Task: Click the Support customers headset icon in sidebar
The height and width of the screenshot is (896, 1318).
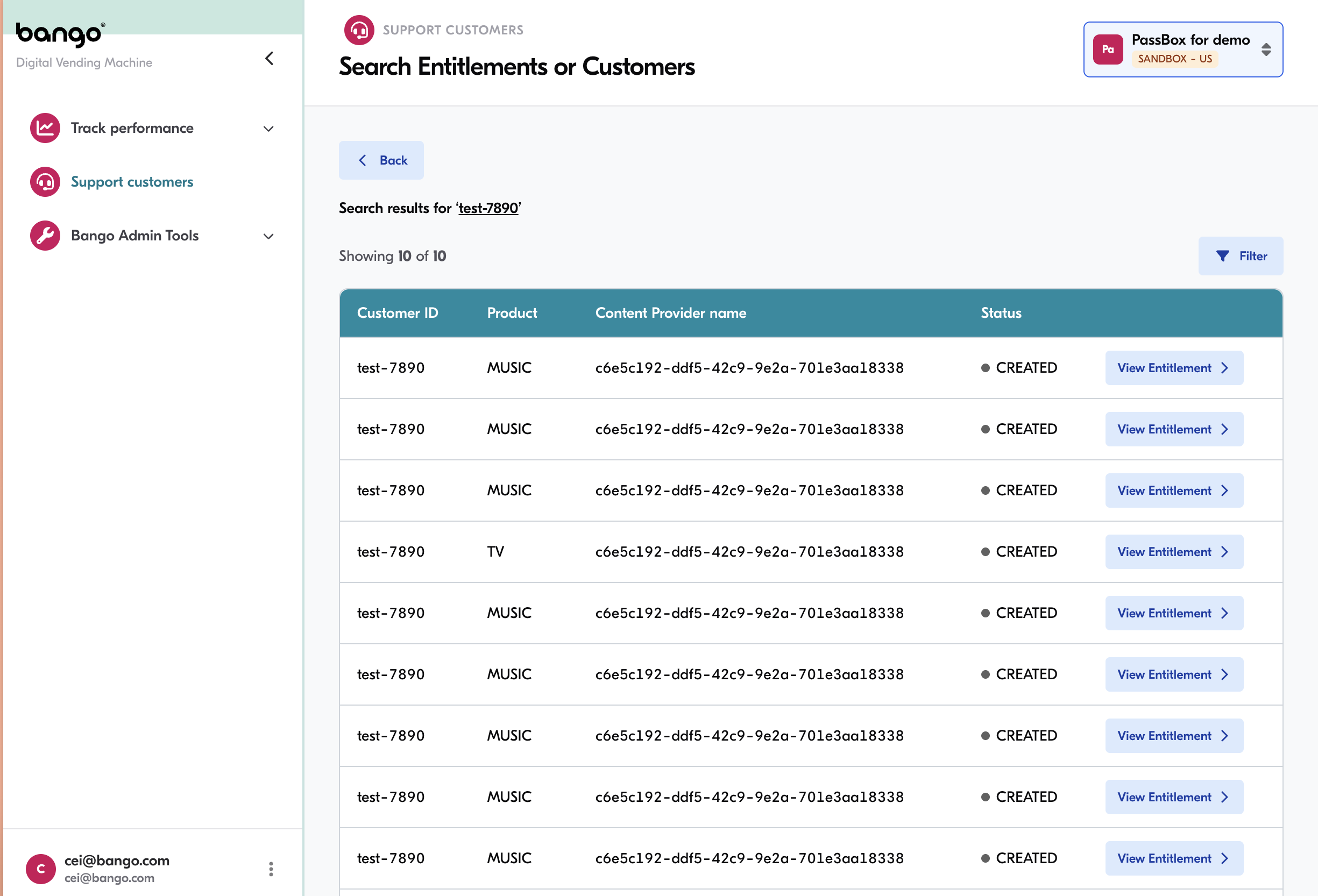Action: coord(45,182)
